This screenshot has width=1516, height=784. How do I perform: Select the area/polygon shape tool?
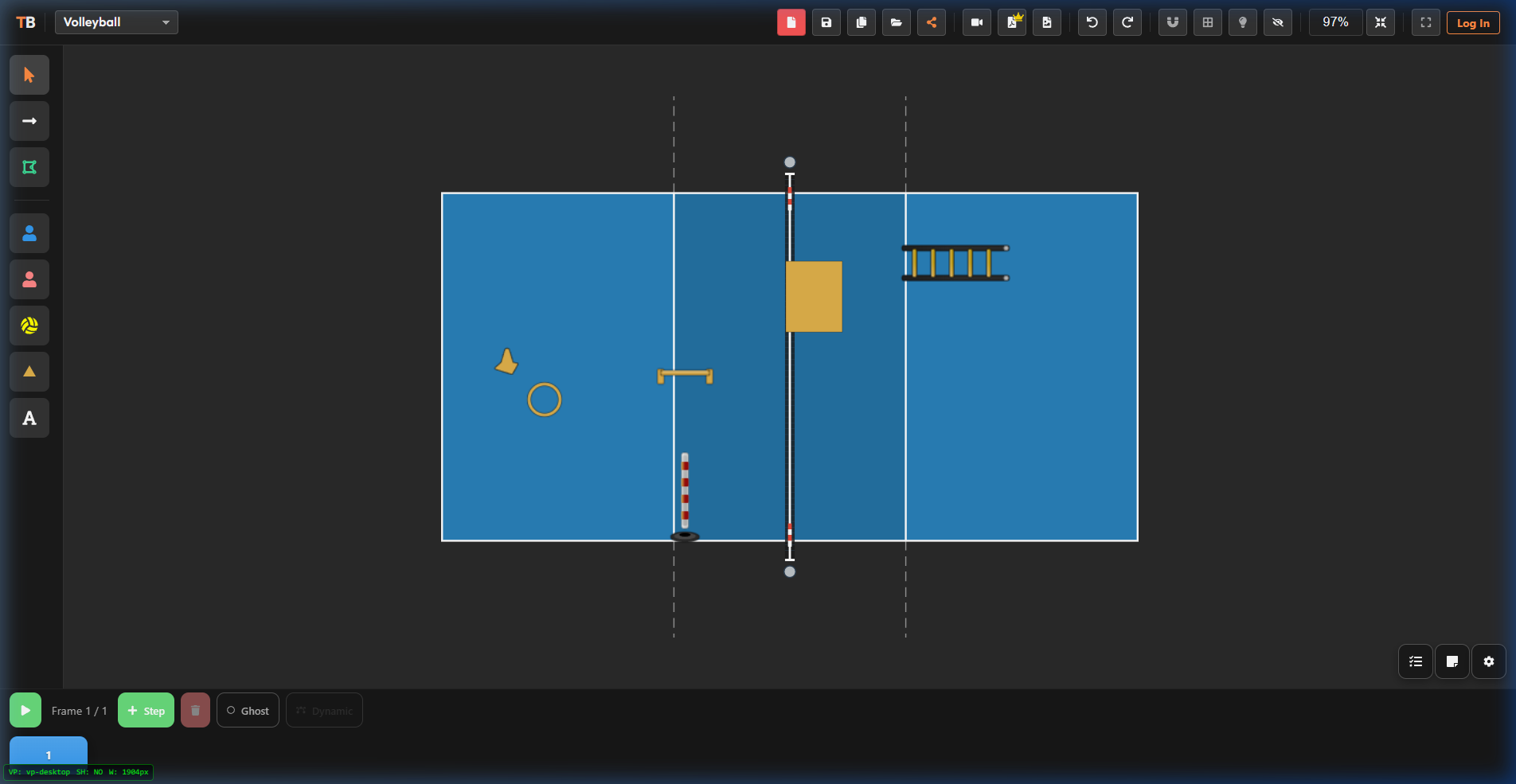point(29,167)
